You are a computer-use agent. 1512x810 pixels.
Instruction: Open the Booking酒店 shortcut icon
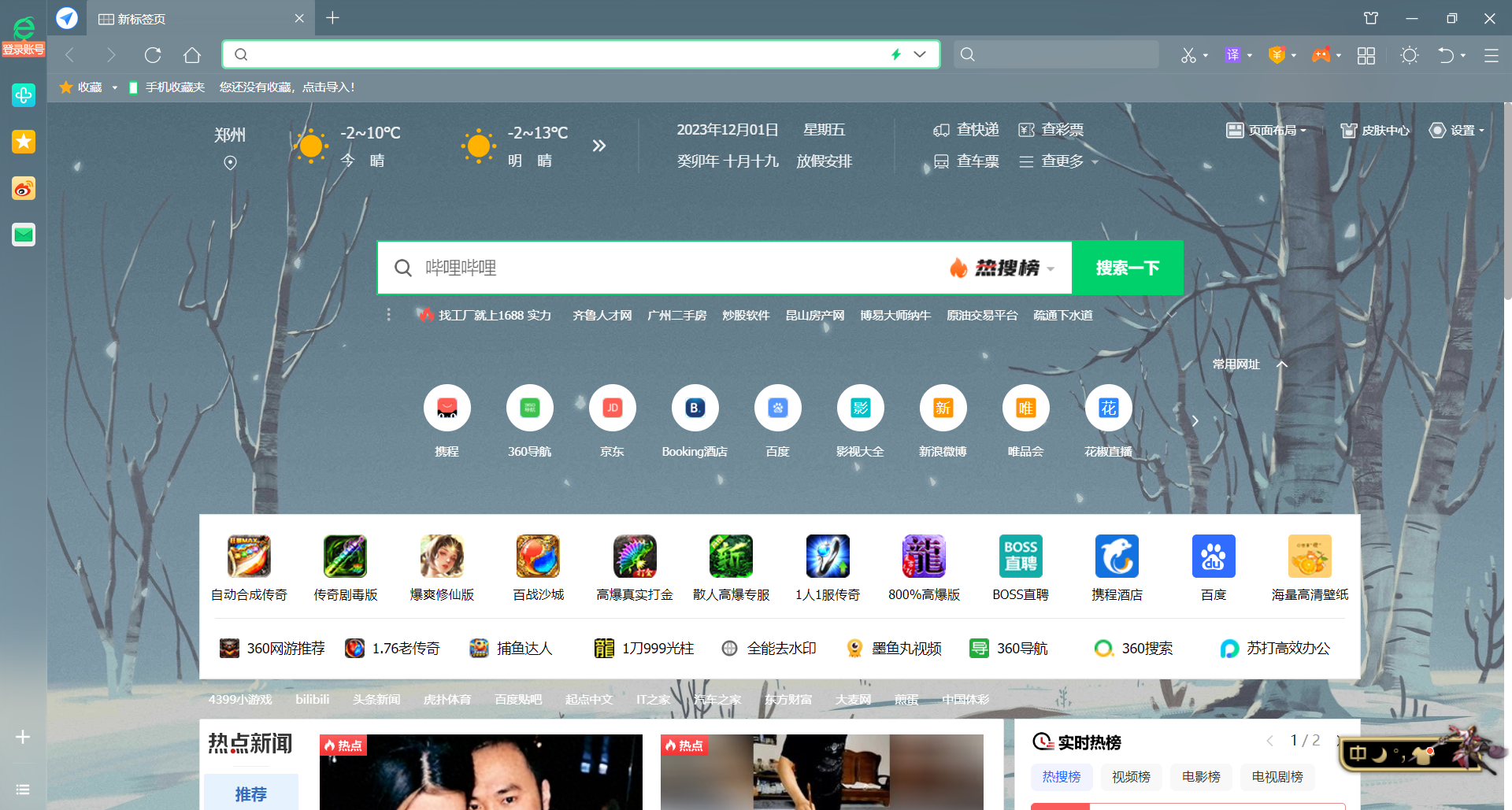point(695,408)
